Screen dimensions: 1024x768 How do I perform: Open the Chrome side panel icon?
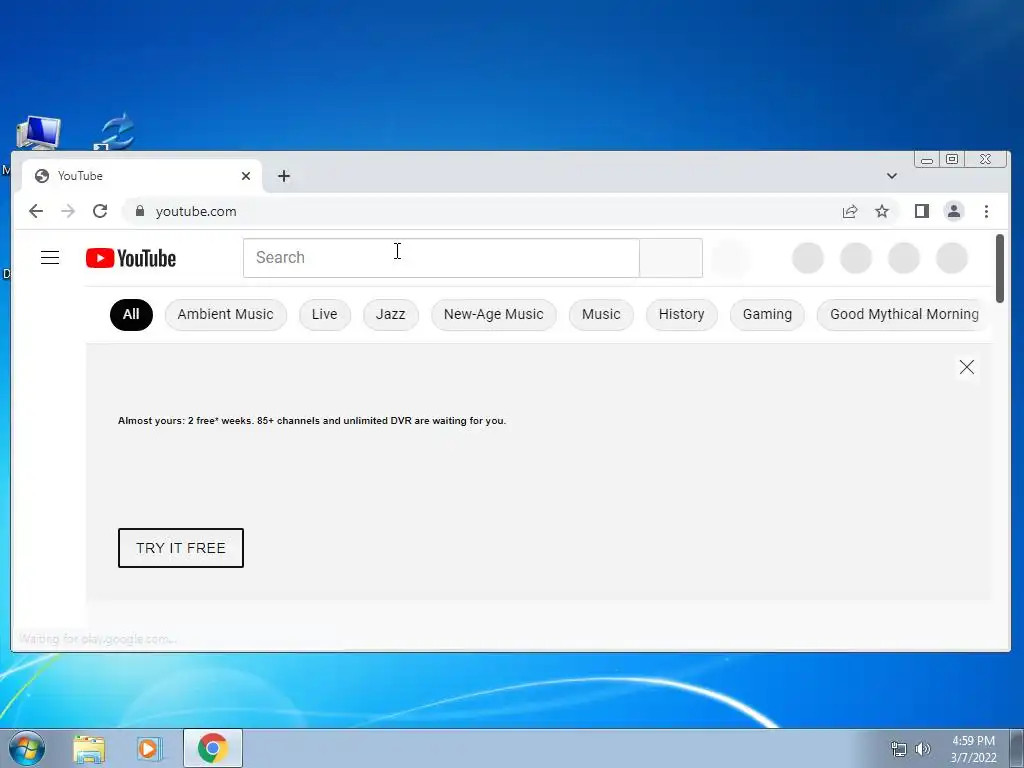[x=921, y=211]
